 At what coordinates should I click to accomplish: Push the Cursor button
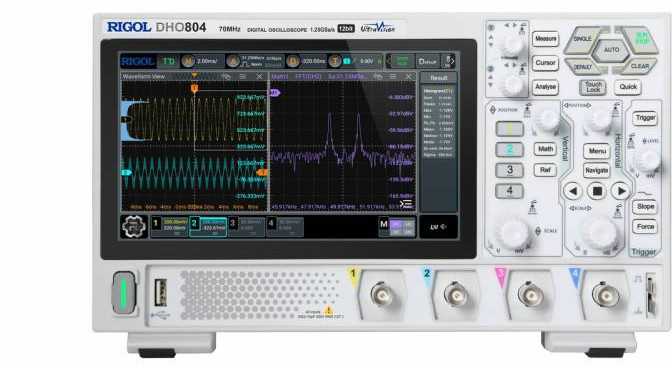point(545,63)
